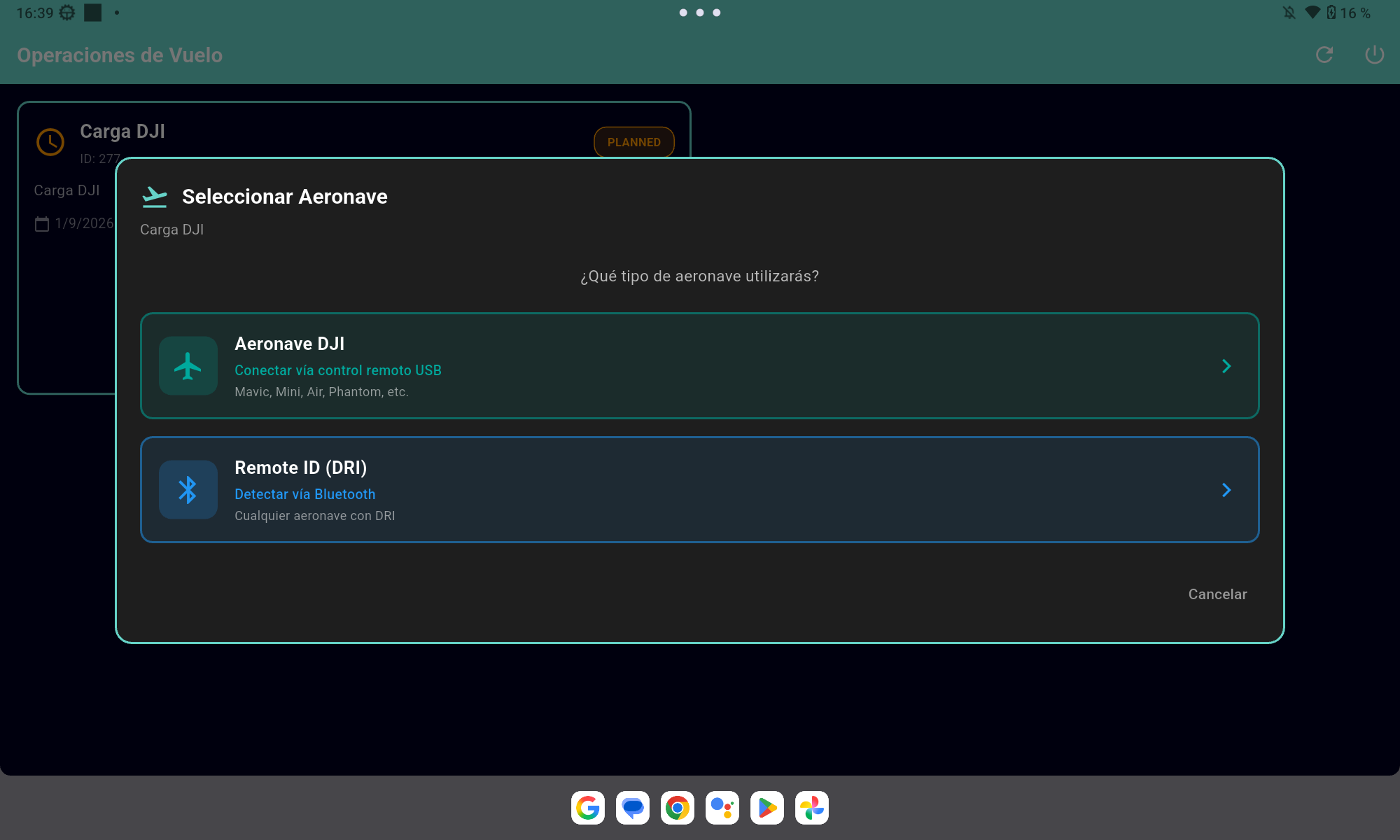Choose the Remote ID (DRI) option

pos(699,489)
